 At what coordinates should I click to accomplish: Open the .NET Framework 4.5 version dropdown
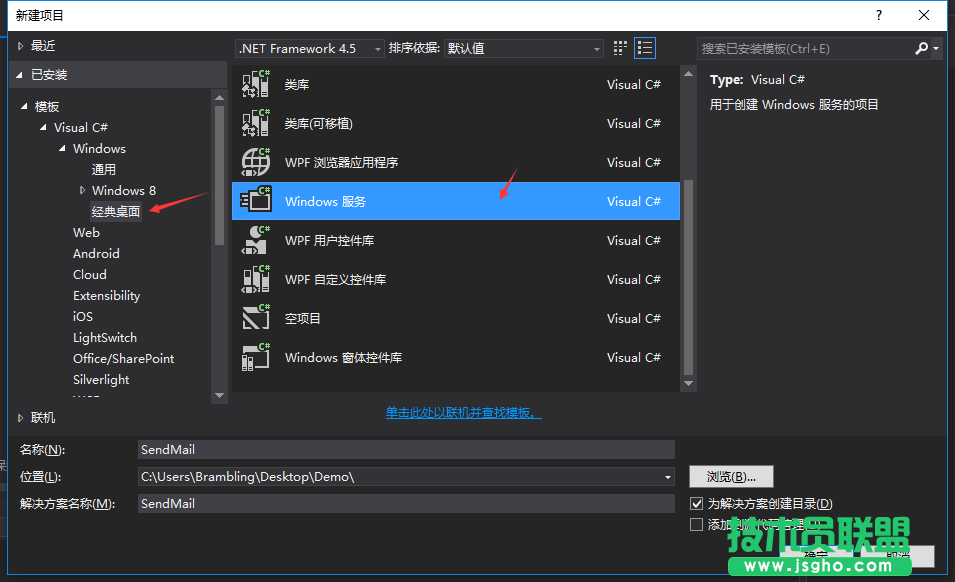click(x=377, y=47)
